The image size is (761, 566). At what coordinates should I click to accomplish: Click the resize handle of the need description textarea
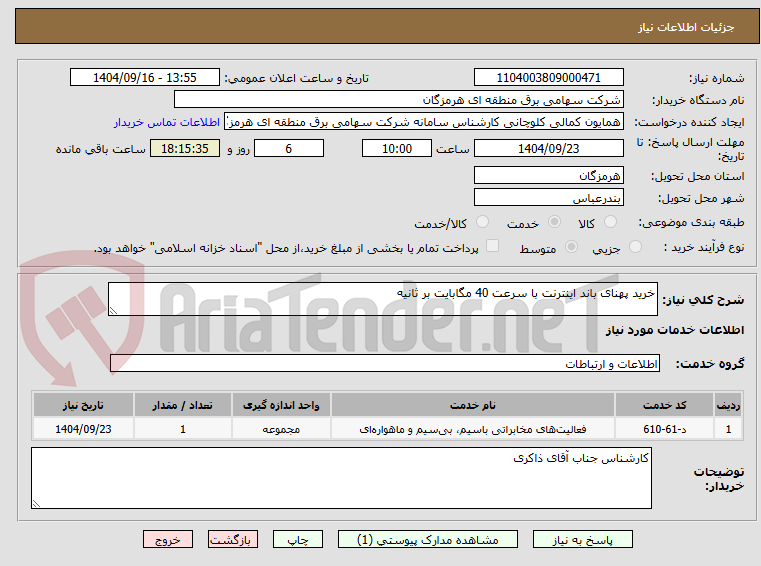[x=113, y=311]
